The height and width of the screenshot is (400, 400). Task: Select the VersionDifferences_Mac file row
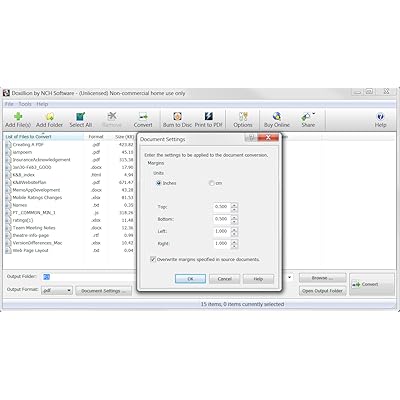tap(70, 243)
